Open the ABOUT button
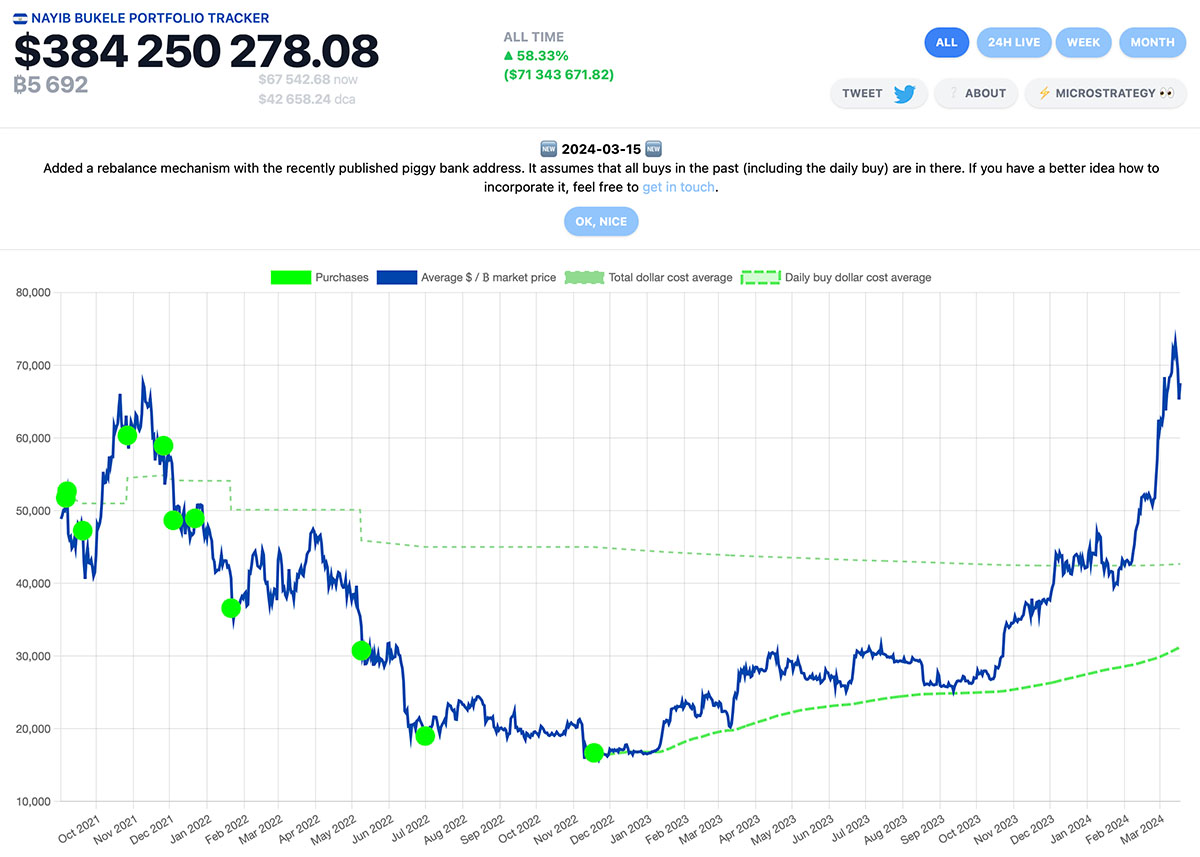 (x=976, y=94)
